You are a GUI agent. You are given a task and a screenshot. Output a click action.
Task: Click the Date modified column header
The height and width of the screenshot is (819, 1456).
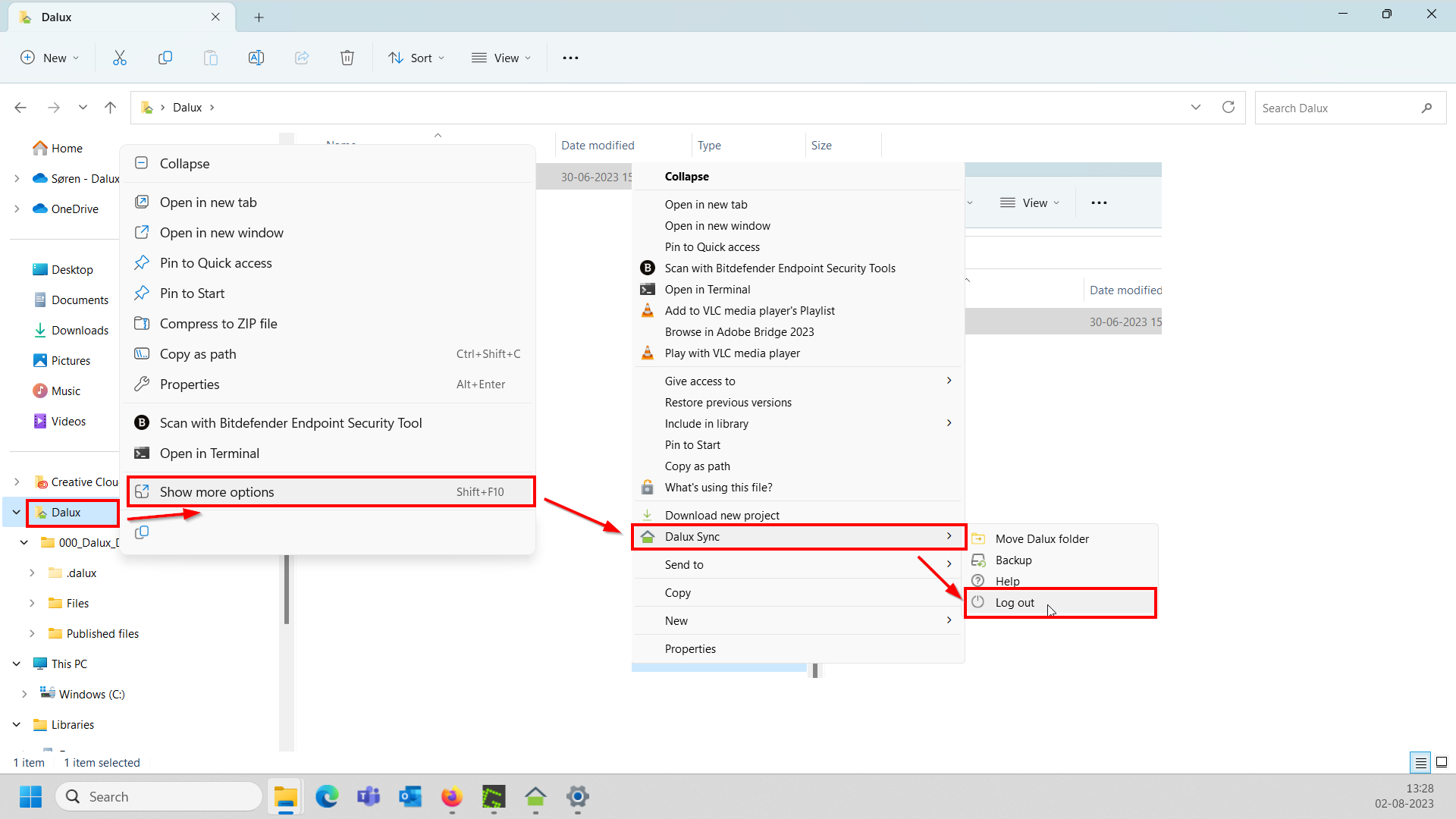pyautogui.click(x=598, y=145)
